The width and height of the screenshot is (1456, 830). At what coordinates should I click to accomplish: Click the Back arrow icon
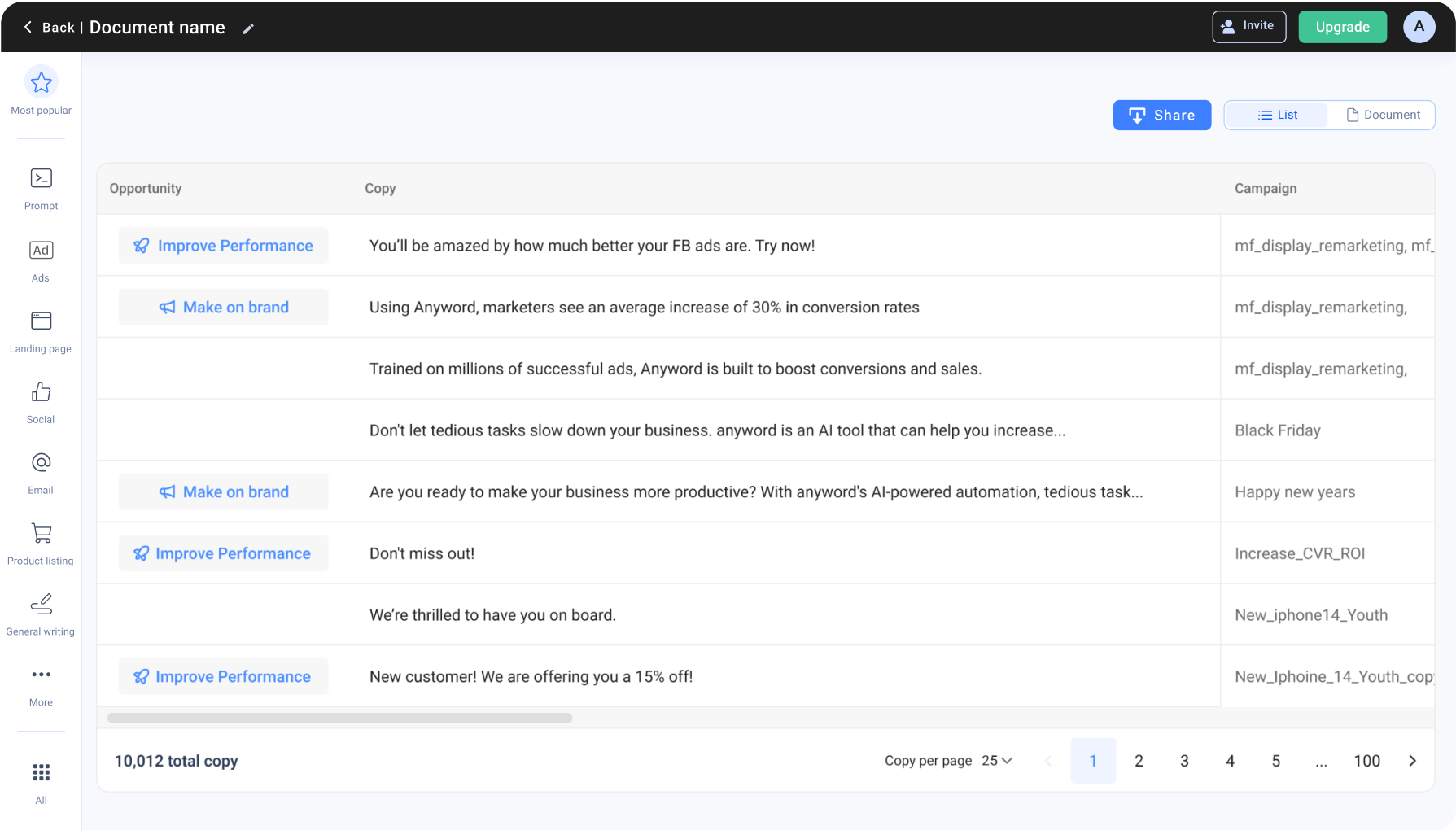pos(28,27)
